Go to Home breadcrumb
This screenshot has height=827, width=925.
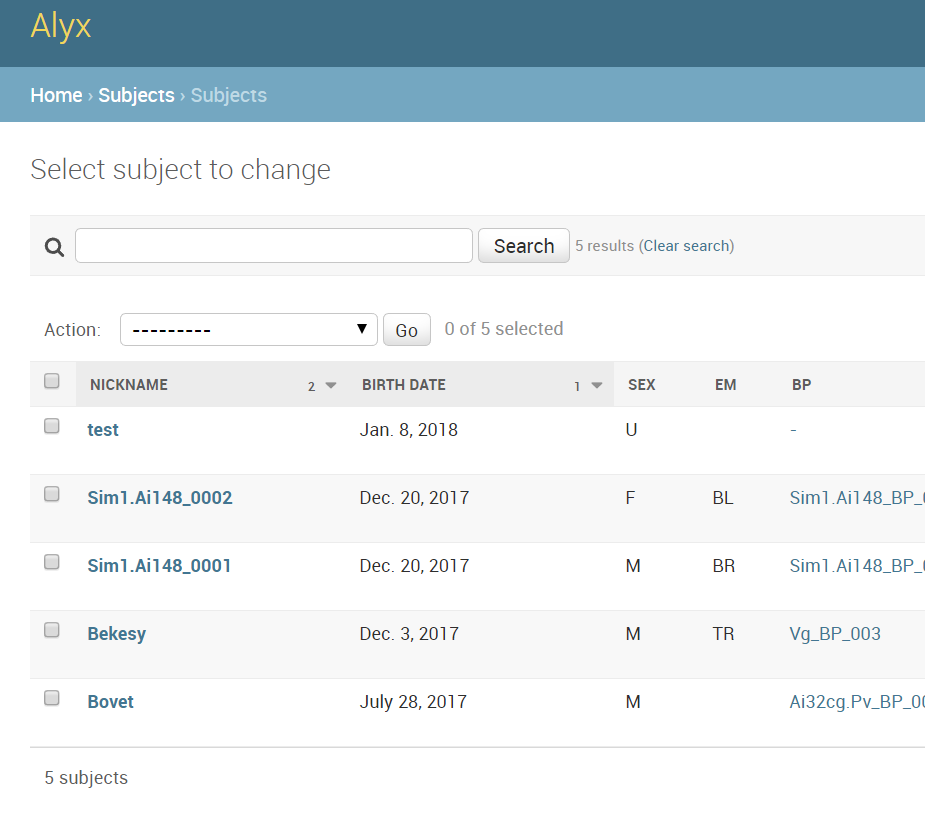click(x=56, y=95)
